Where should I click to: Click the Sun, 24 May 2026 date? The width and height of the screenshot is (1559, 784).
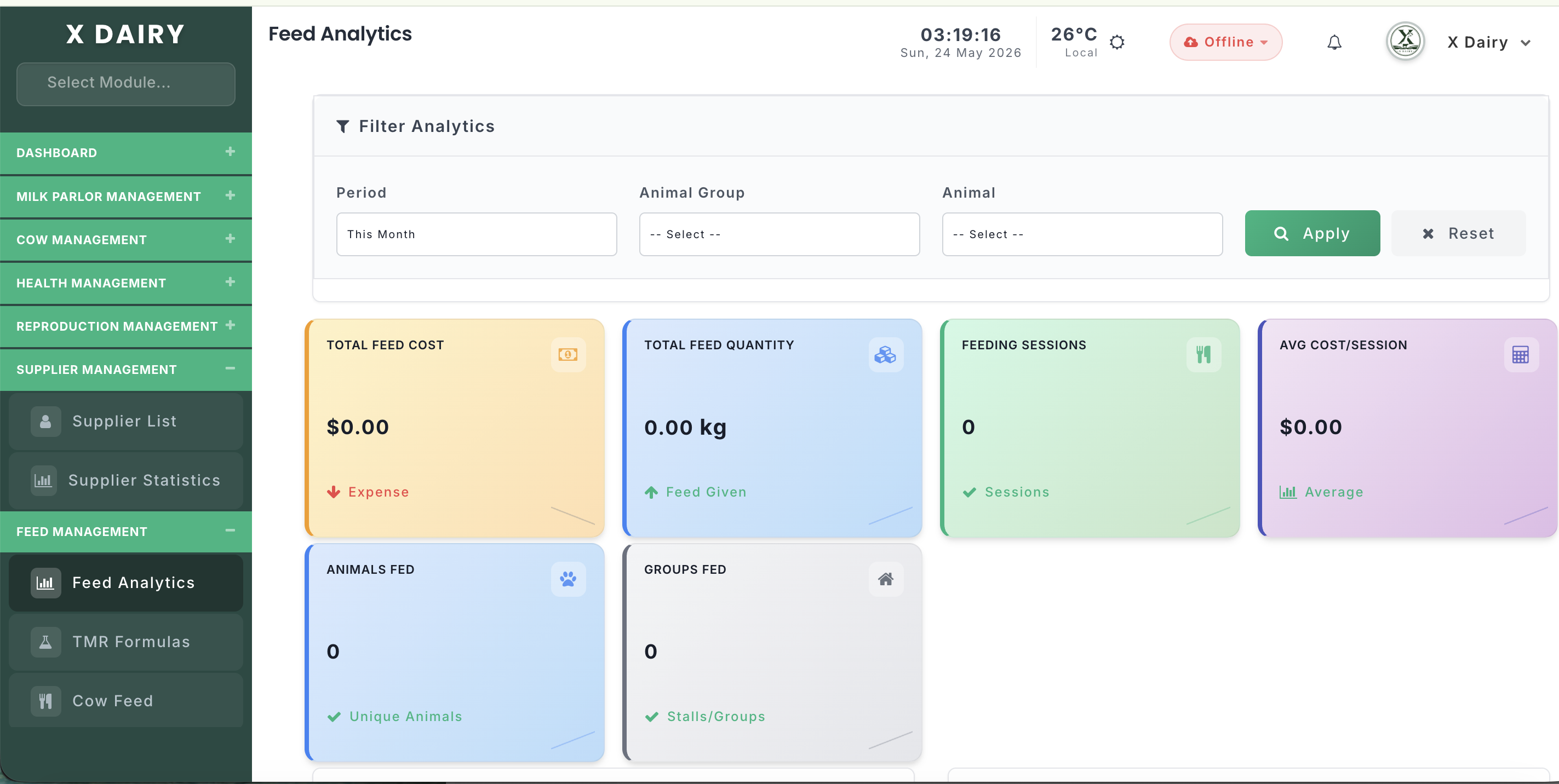960,53
